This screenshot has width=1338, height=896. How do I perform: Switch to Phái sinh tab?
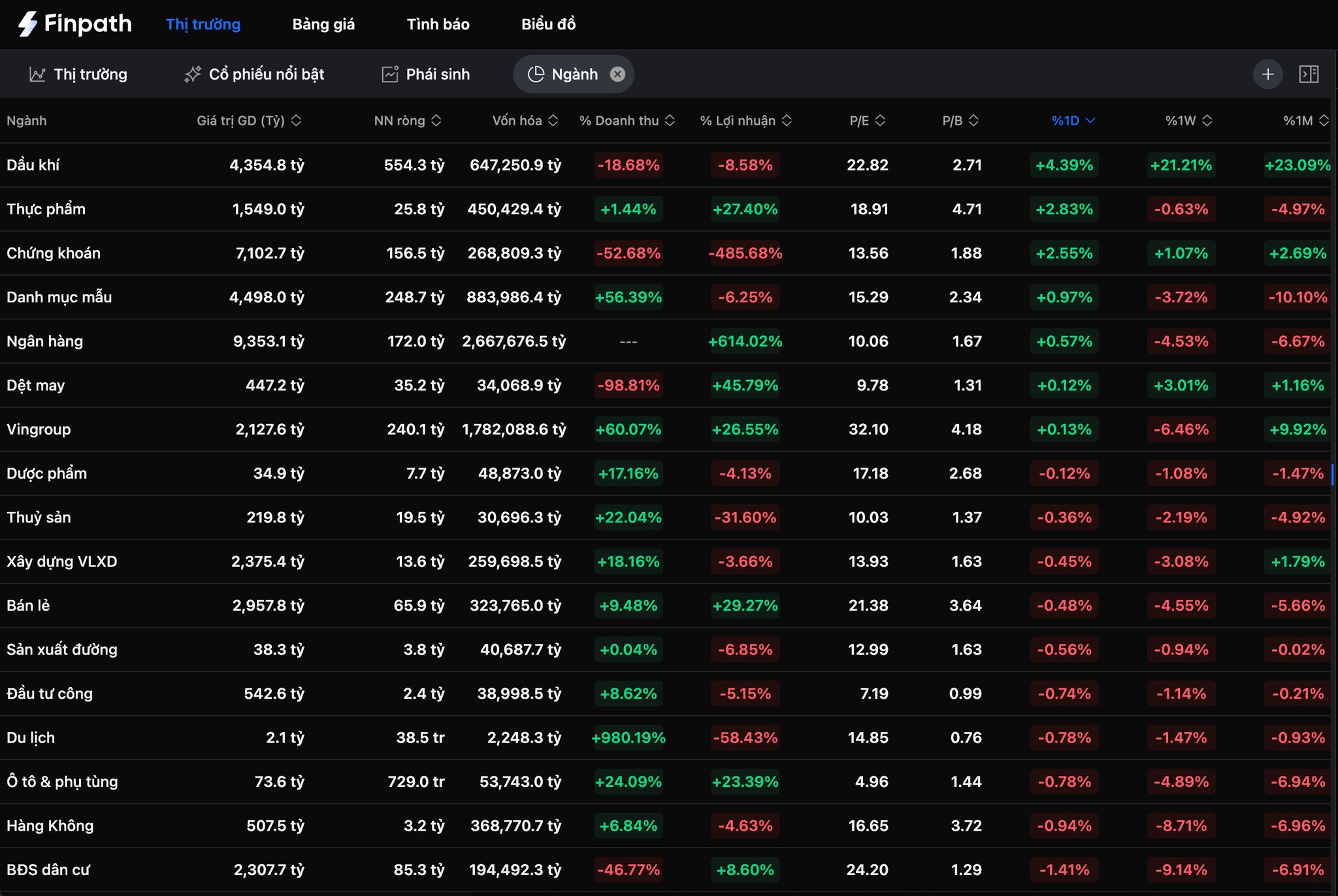point(425,74)
